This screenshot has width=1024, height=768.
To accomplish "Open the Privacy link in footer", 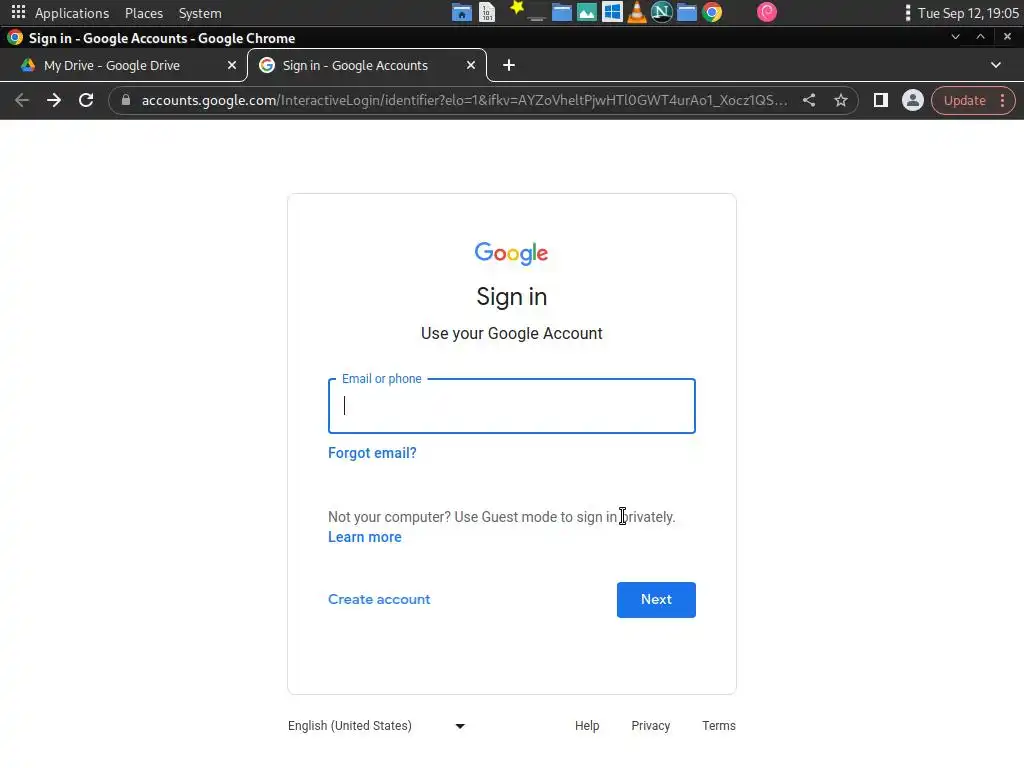I will [650, 726].
